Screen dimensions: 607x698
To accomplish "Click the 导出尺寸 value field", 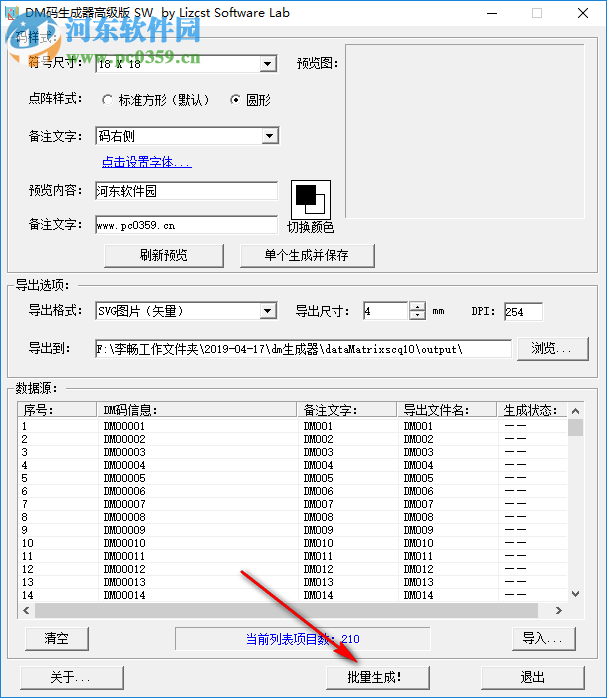I will (386, 311).
